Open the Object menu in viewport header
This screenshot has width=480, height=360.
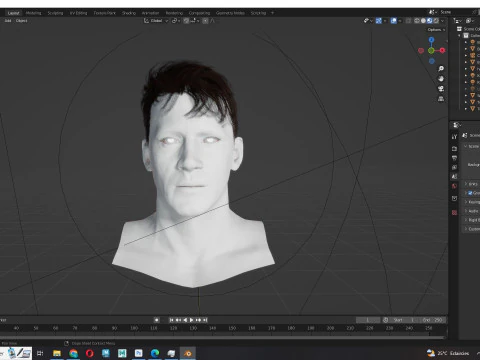(22, 21)
